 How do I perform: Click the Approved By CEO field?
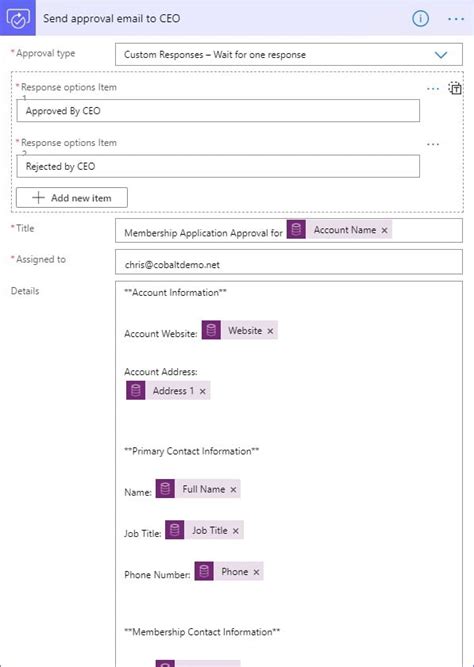218,111
